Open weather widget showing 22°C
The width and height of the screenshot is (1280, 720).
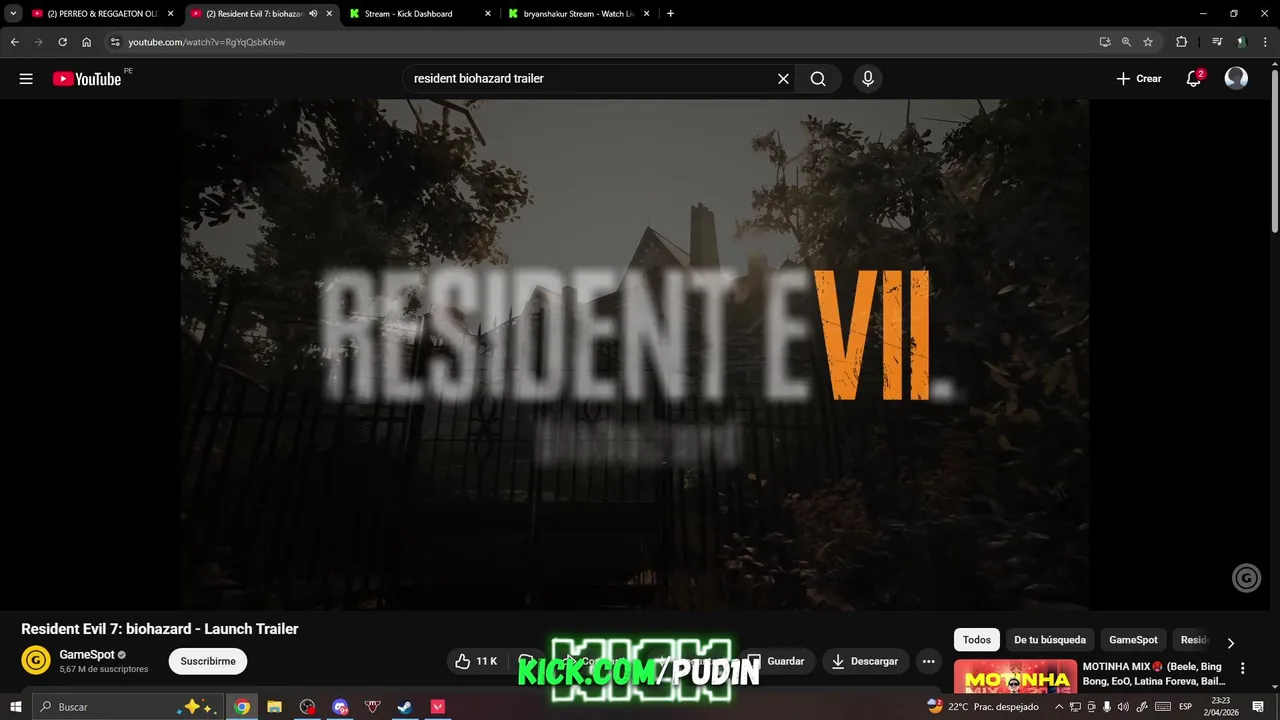click(983, 707)
